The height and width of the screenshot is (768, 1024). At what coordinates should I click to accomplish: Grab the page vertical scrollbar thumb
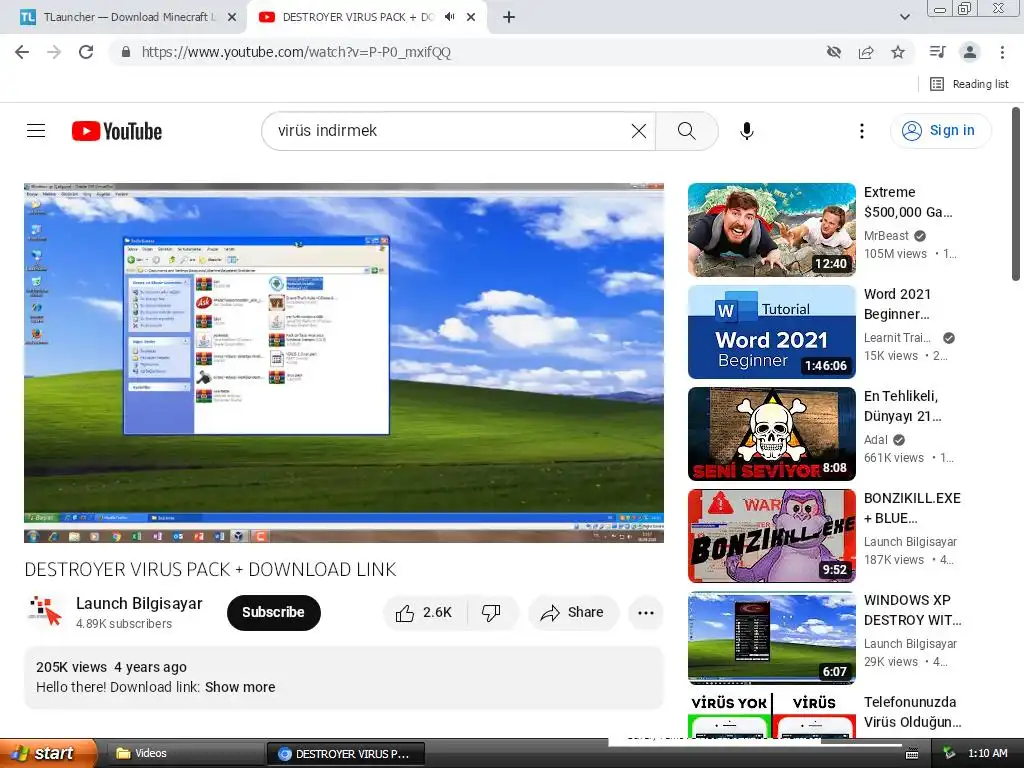[1016, 194]
